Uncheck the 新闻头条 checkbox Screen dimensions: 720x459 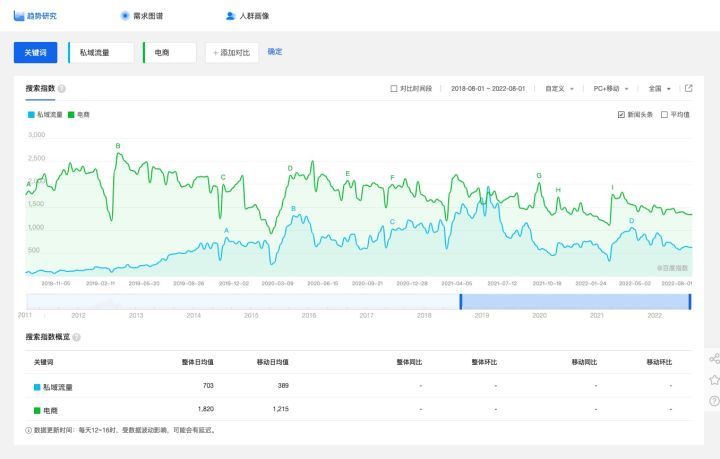point(621,115)
